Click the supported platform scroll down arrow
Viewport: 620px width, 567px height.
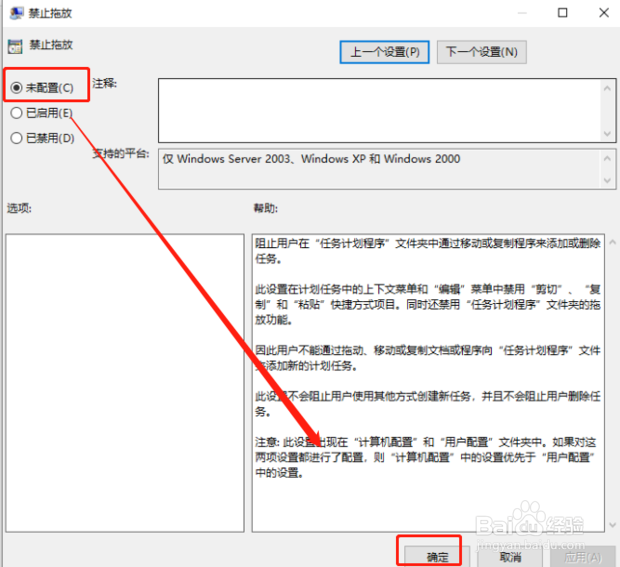click(607, 181)
